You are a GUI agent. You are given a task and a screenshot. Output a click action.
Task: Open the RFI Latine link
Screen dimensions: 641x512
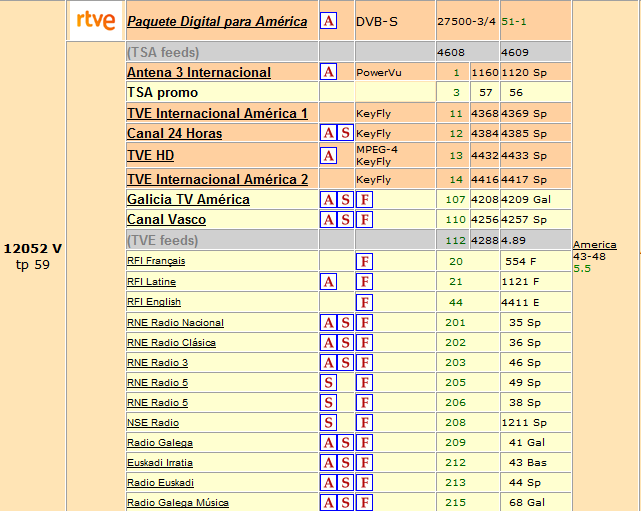(x=151, y=282)
